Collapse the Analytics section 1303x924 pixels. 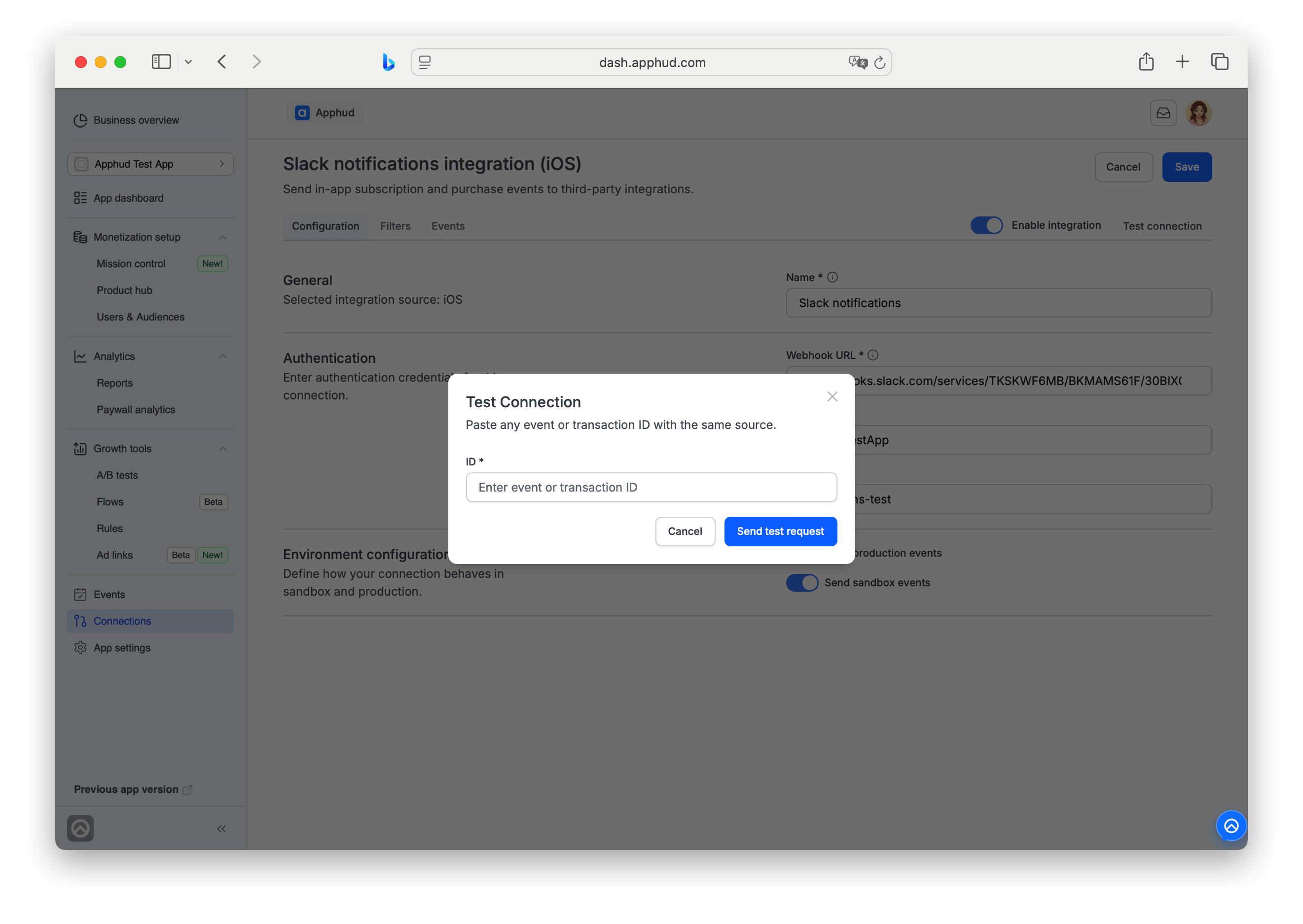click(x=222, y=357)
